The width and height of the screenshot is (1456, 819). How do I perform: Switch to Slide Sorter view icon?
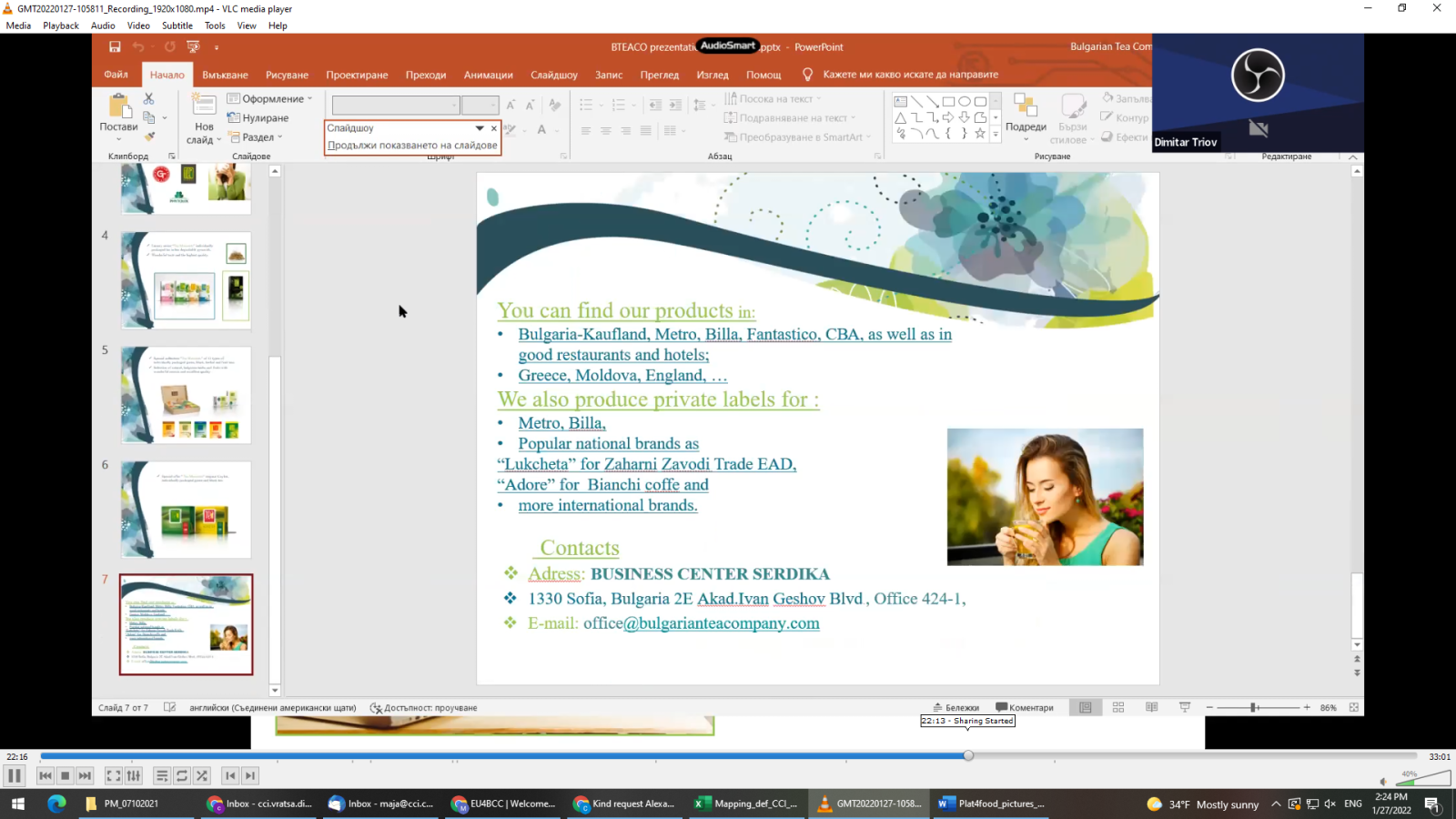coord(1118,707)
